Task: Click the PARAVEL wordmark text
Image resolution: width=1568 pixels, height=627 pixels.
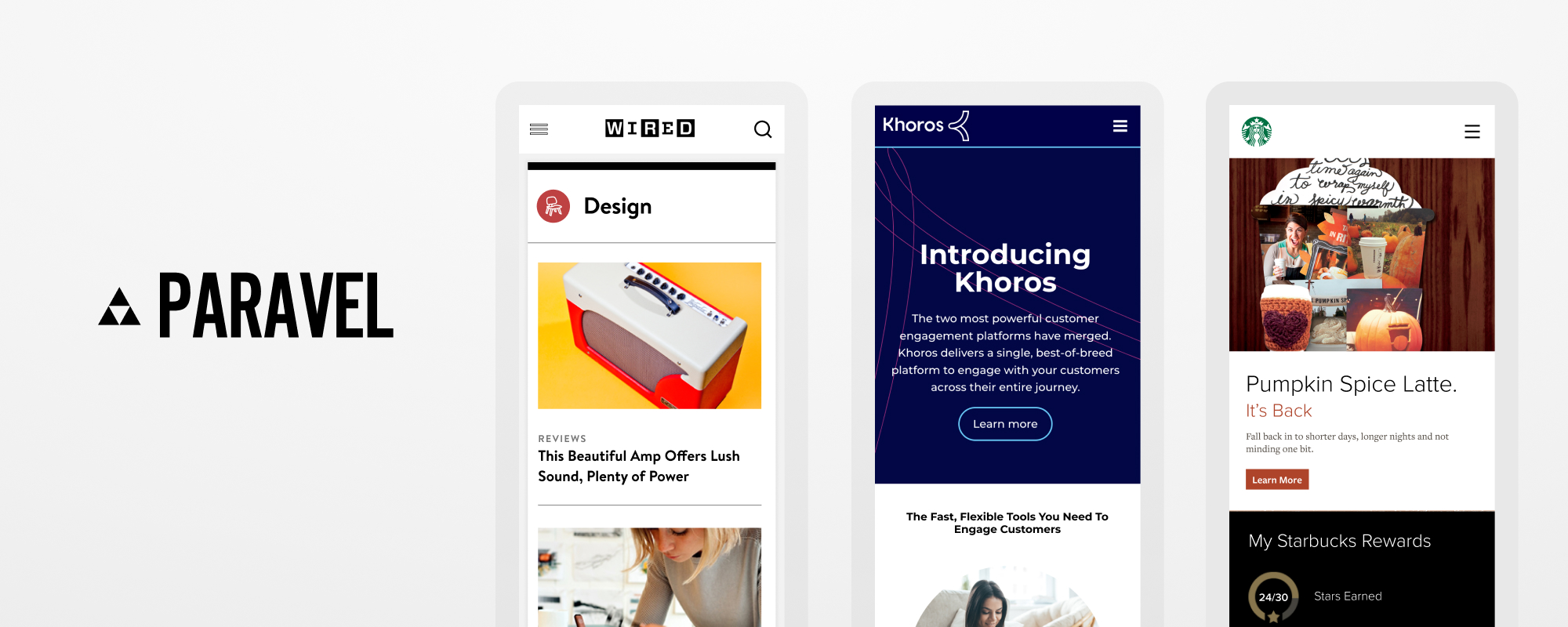Action: pyautogui.click(x=277, y=306)
